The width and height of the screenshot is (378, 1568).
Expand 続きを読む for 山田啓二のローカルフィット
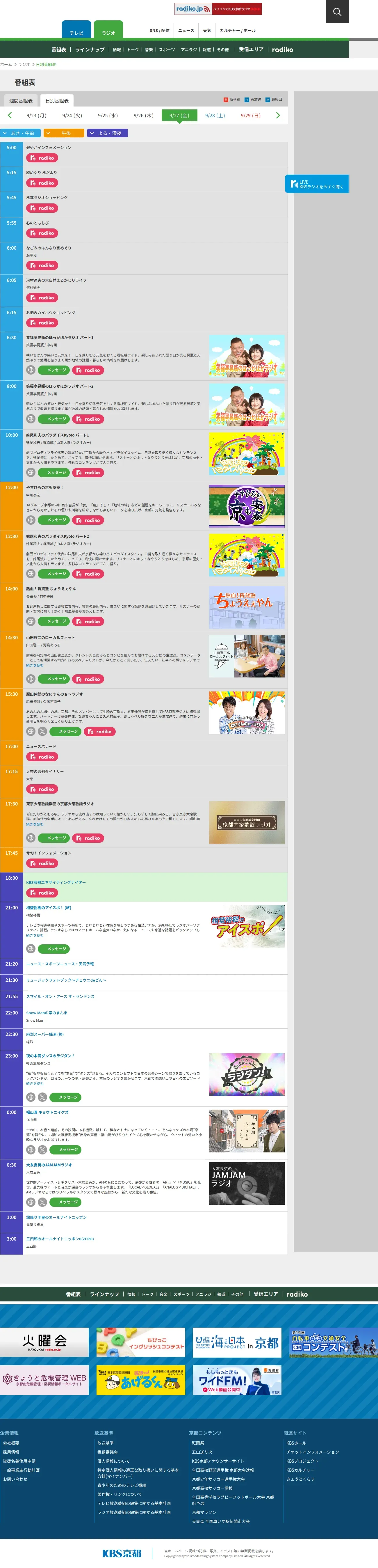pos(35,665)
